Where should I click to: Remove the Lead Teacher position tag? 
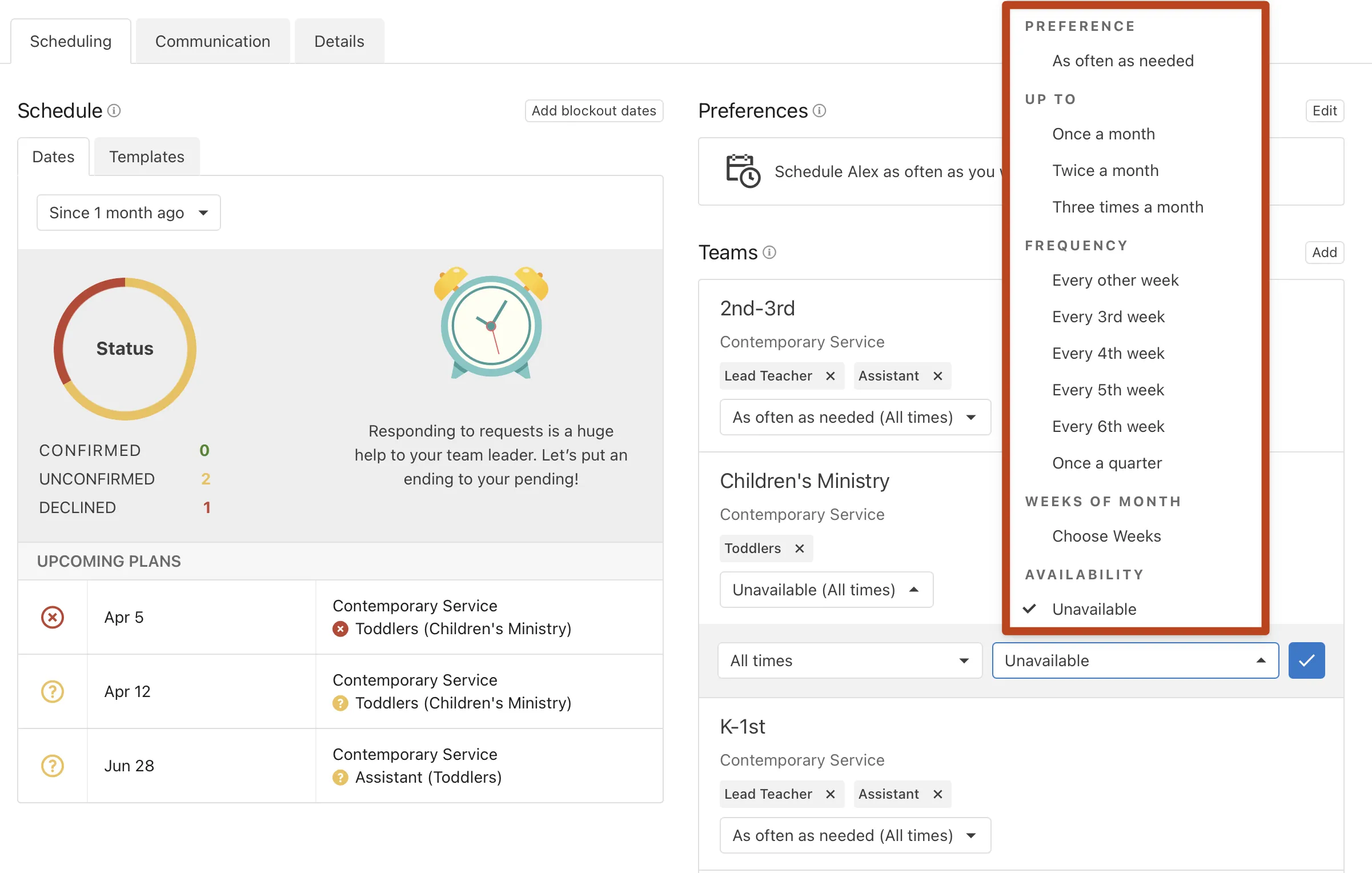click(x=831, y=375)
